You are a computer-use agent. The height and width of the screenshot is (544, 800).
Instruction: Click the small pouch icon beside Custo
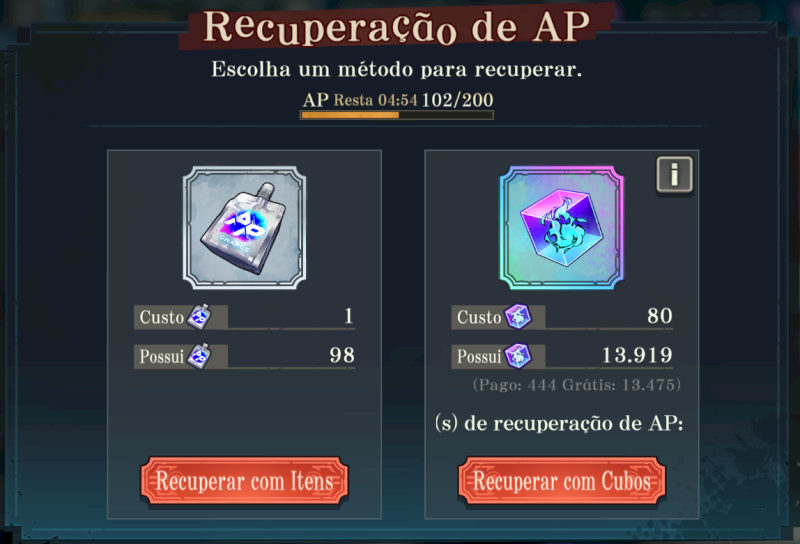coord(199,317)
